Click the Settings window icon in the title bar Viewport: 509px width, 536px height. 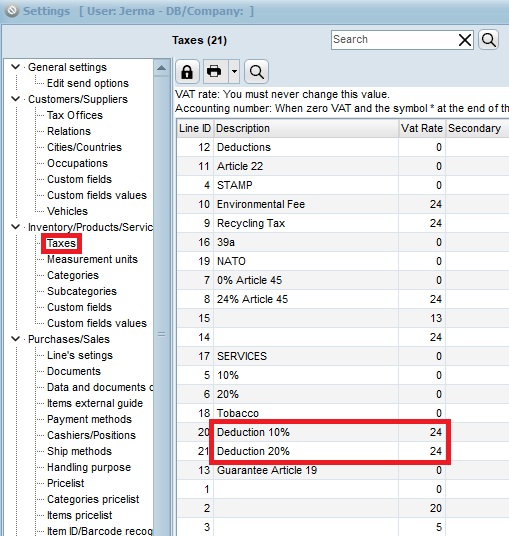click(x=12, y=11)
